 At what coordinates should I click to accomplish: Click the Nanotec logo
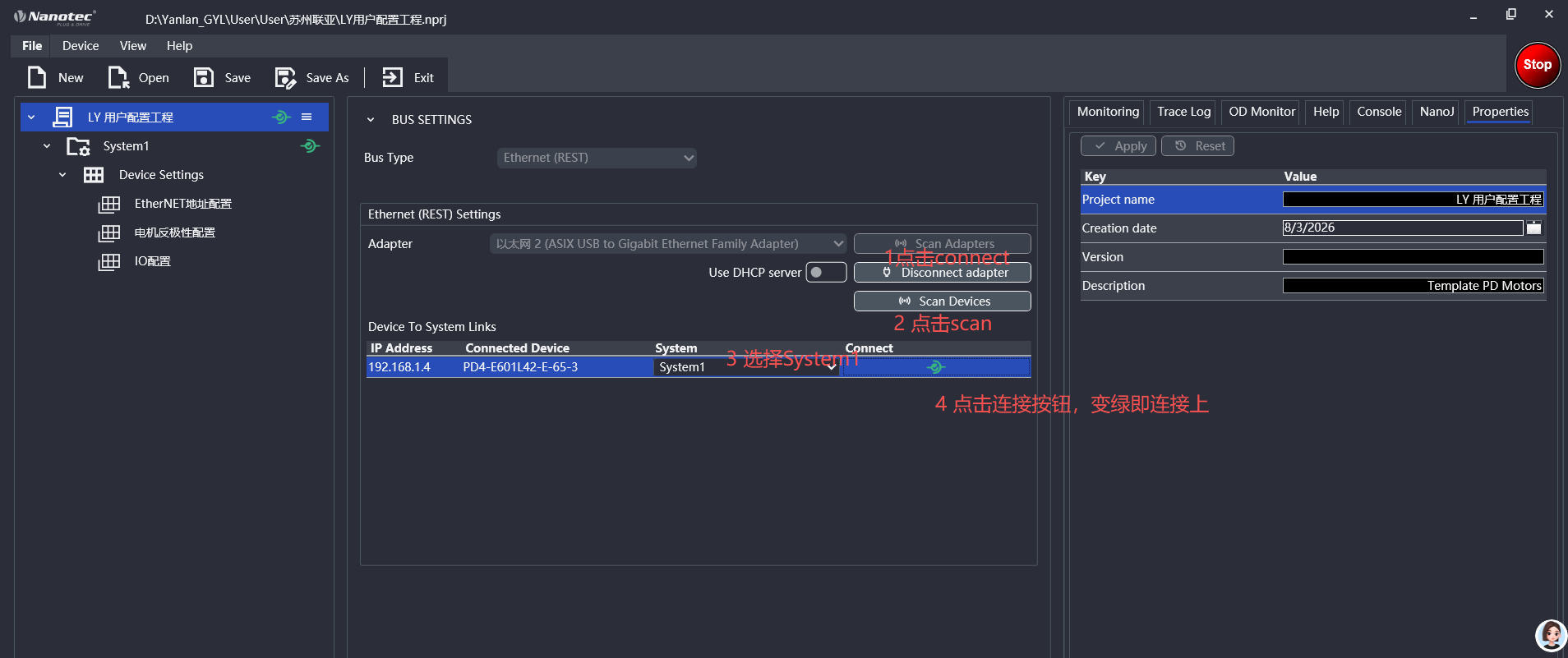point(54,16)
